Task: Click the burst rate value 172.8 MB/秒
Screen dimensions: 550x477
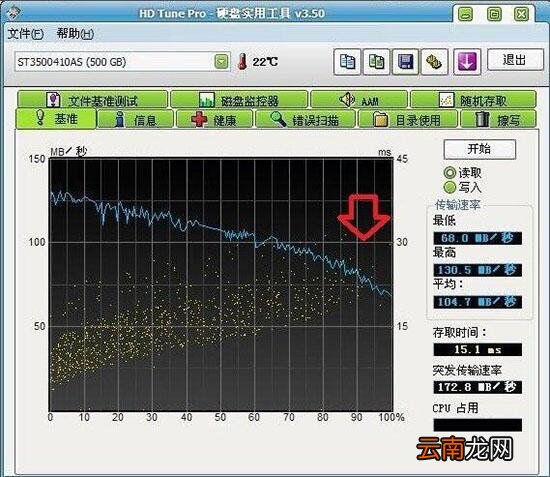Action: pos(477,387)
